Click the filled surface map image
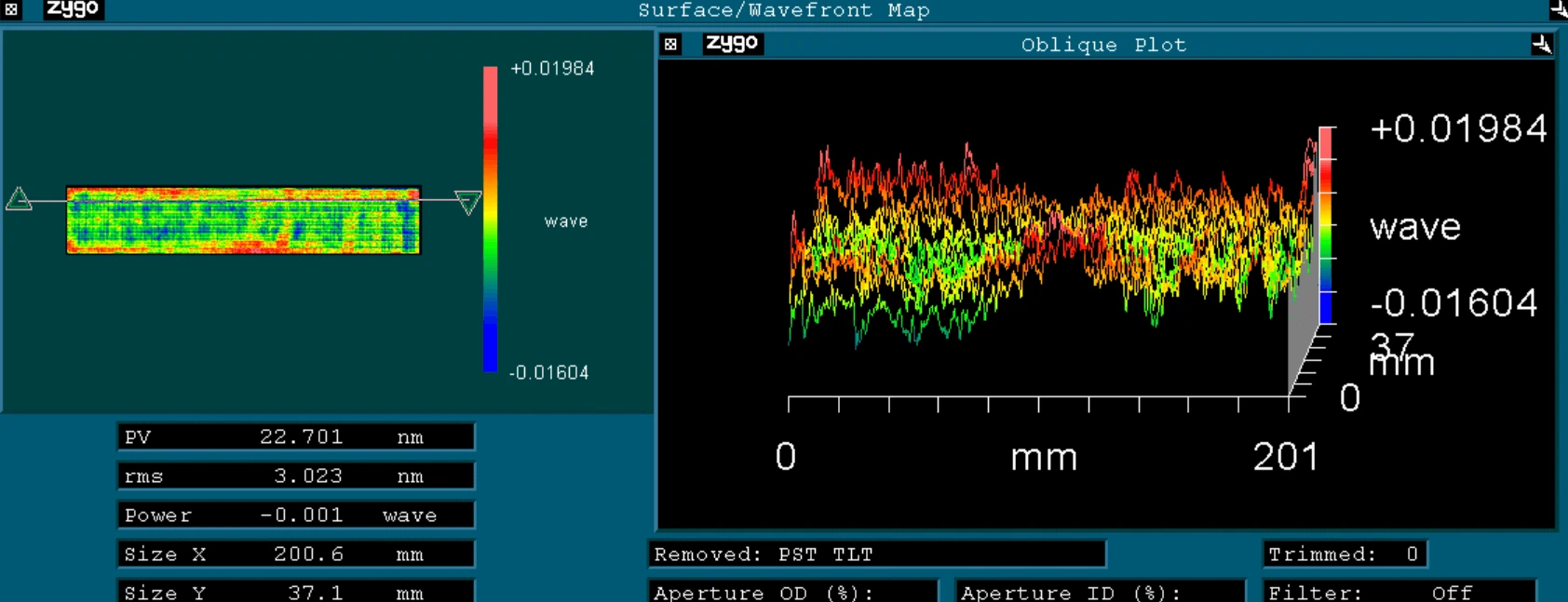This screenshot has width=1568, height=602. pyautogui.click(x=243, y=221)
